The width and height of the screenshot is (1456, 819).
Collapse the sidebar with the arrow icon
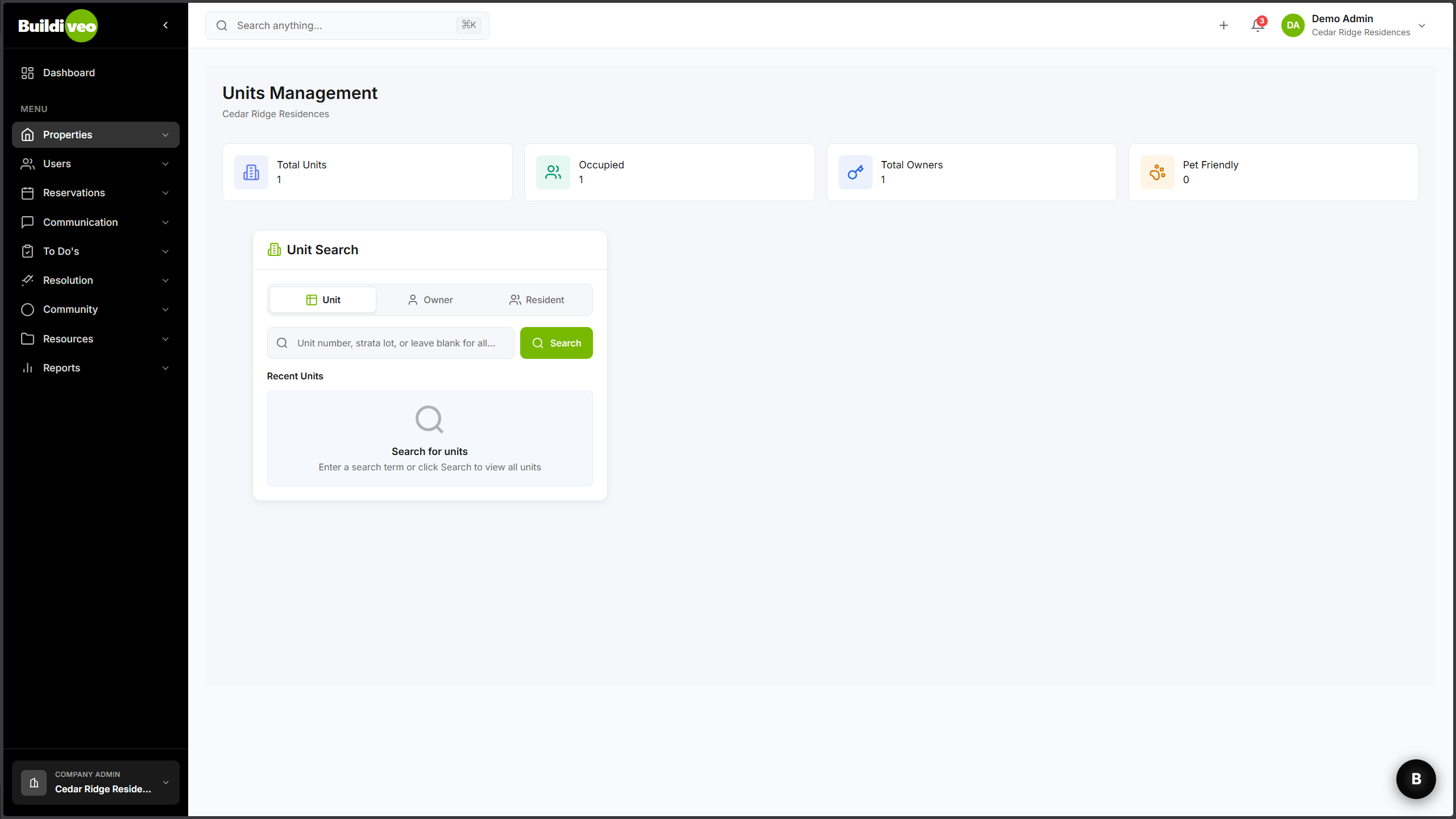coord(165,25)
